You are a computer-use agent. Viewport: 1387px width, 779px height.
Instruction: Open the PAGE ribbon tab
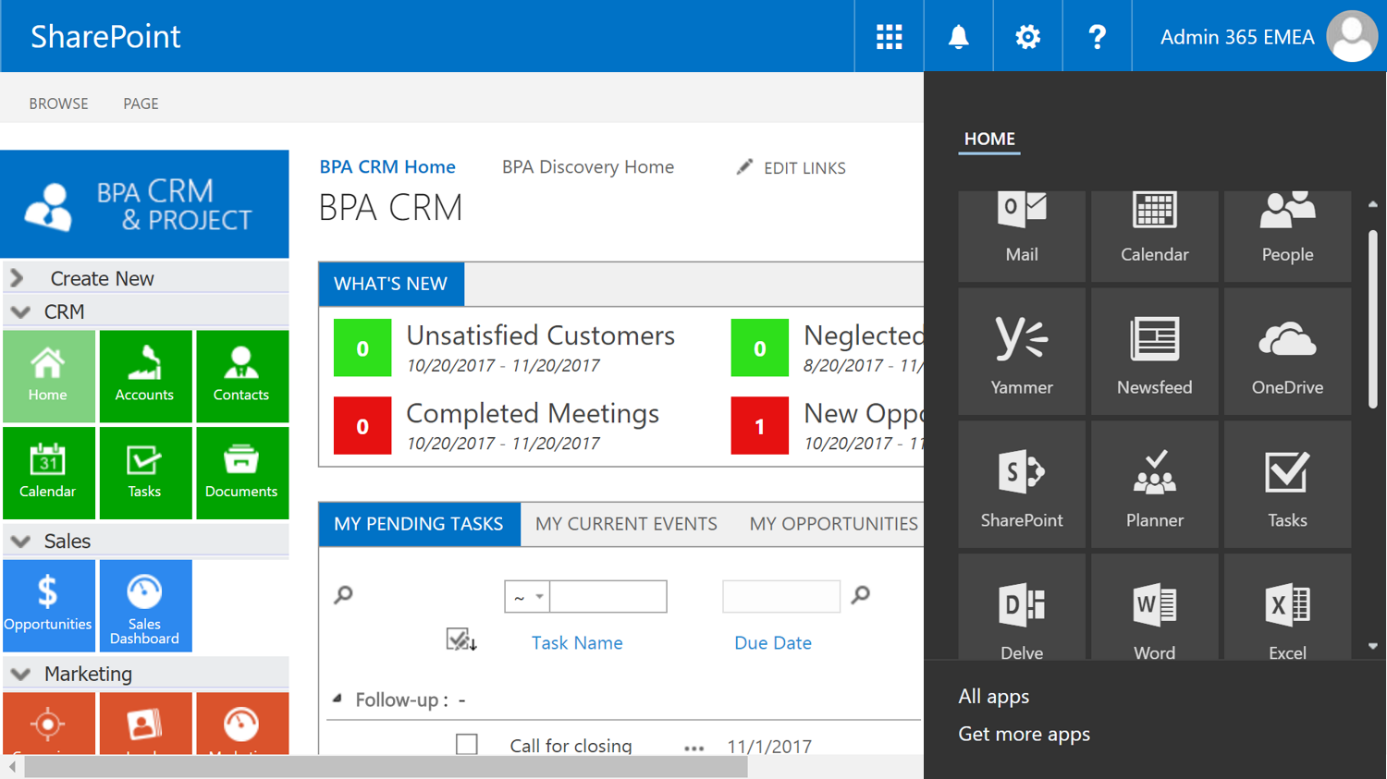140,103
